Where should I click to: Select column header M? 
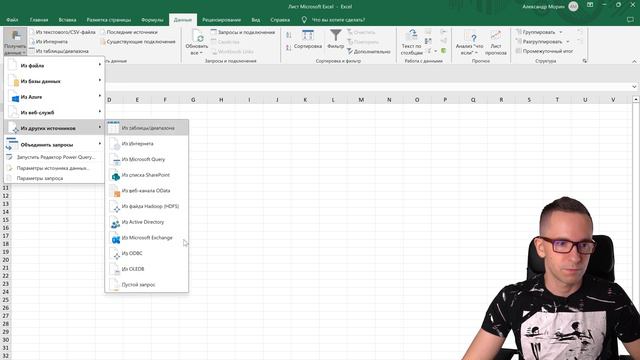pyautogui.click(x=361, y=100)
